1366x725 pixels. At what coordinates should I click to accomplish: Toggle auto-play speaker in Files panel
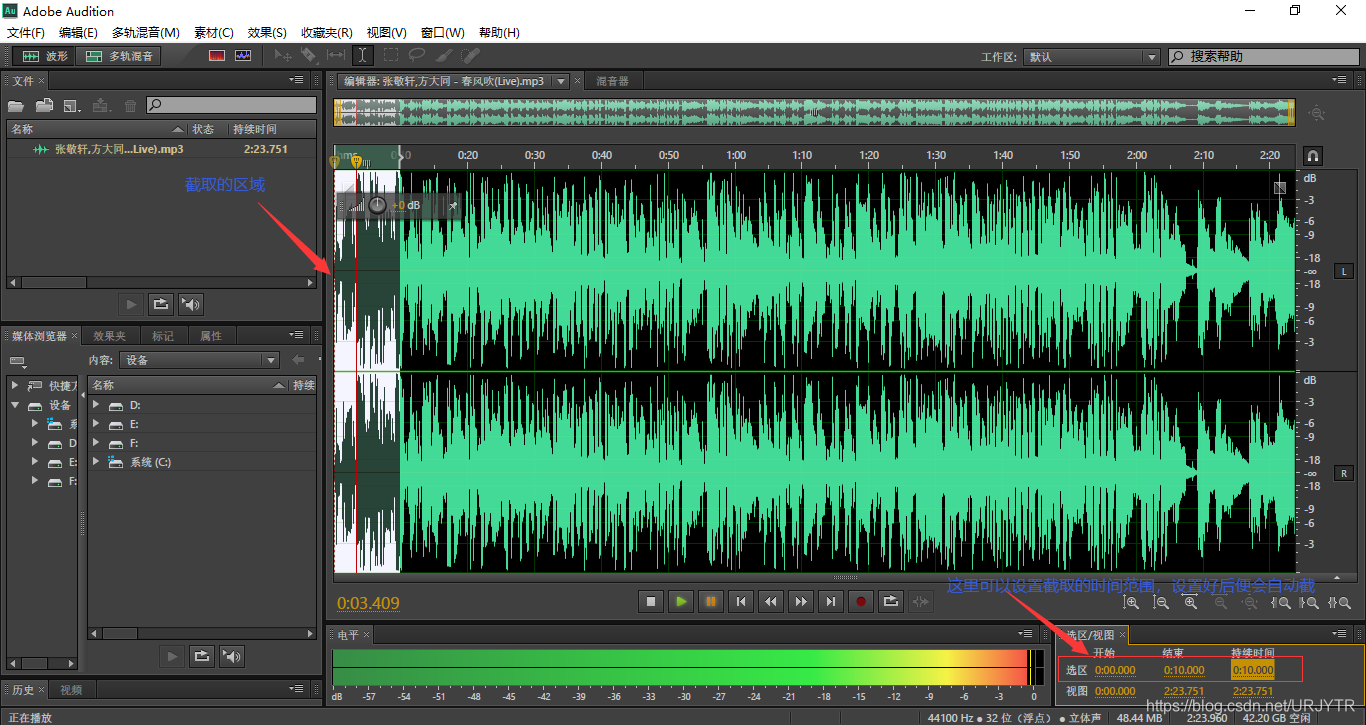pos(191,304)
